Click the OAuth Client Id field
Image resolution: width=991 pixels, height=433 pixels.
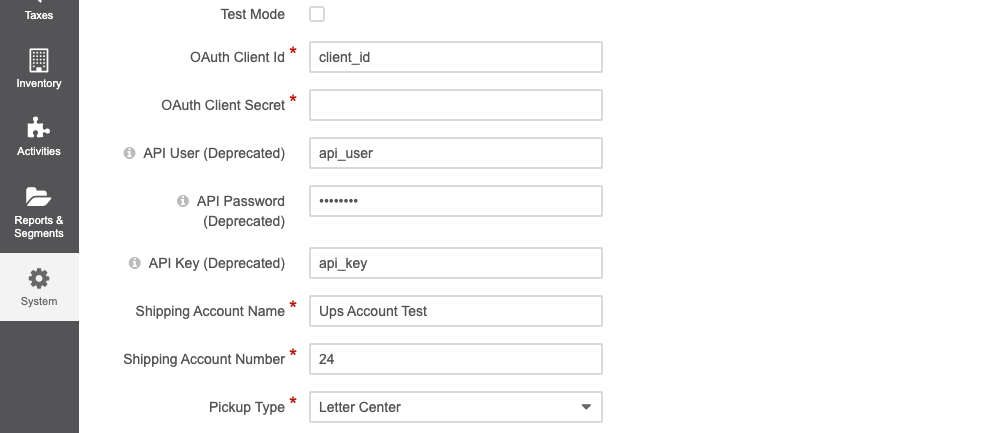click(x=455, y=57)
